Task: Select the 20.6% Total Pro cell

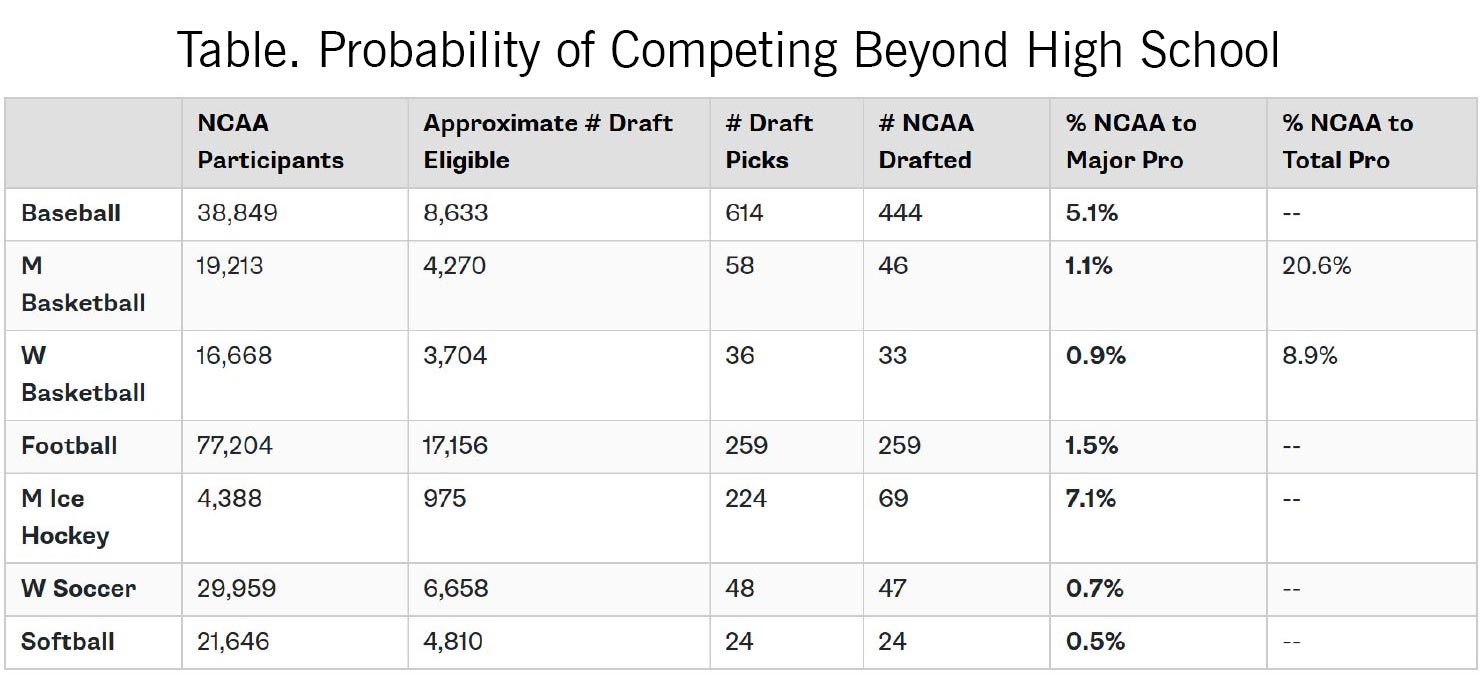Action: 1317,266
